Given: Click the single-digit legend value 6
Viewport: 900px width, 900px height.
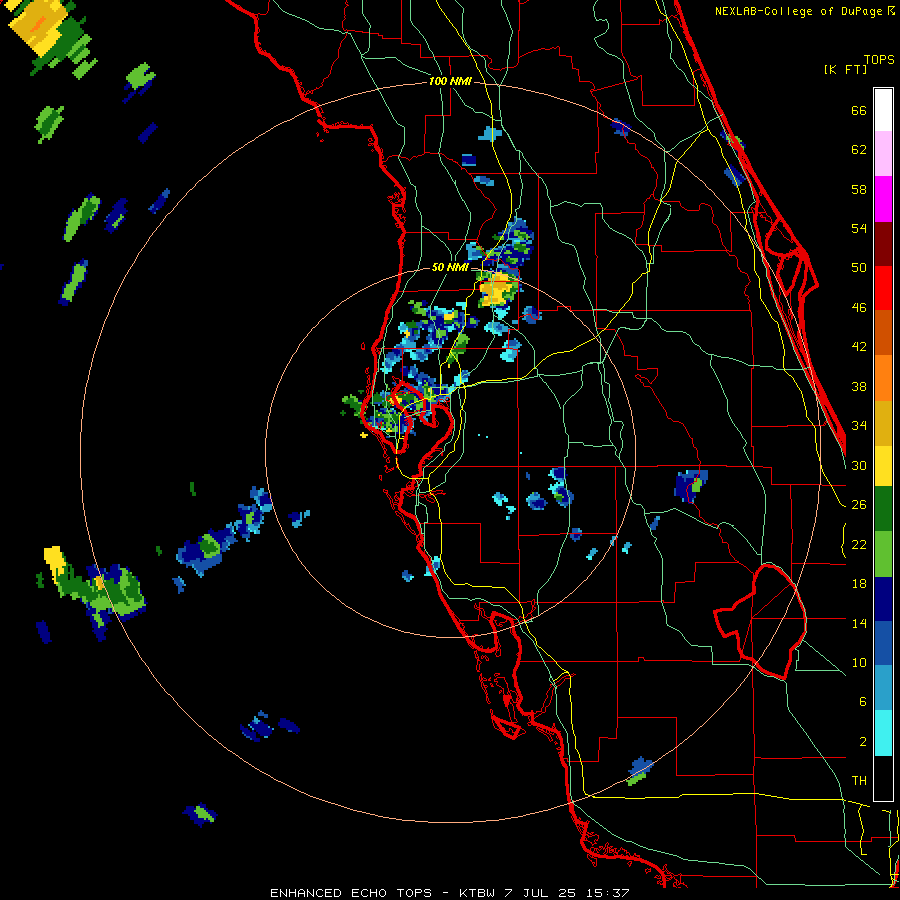Looking at the screenshot, I should [x=863, y=702].
